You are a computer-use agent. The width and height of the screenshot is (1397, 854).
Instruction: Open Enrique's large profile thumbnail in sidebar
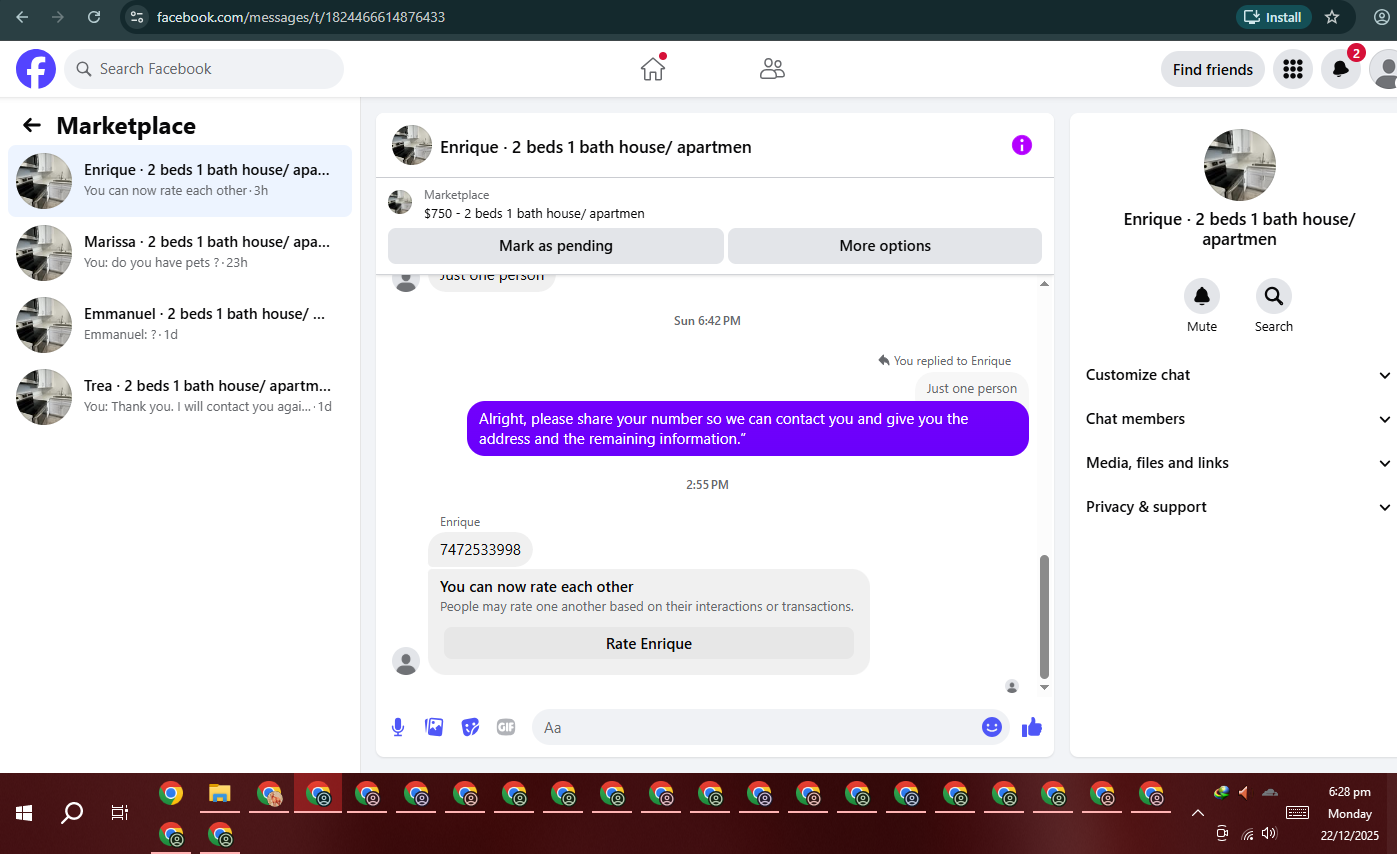coord(1240,165)
